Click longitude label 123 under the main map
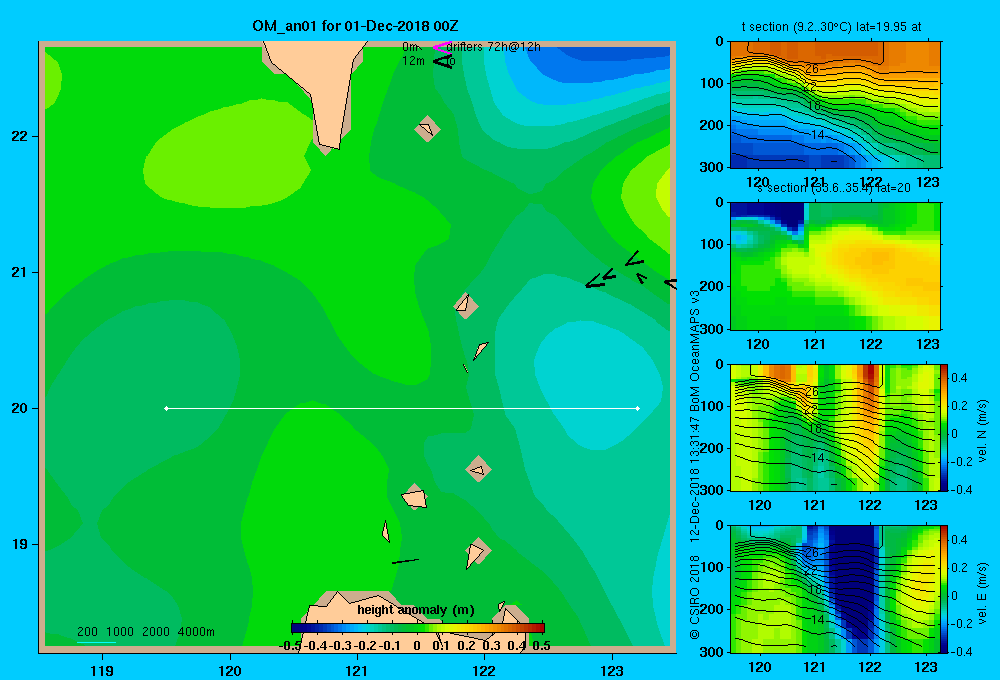1000x680 pixels. click(x=612, y=670)
